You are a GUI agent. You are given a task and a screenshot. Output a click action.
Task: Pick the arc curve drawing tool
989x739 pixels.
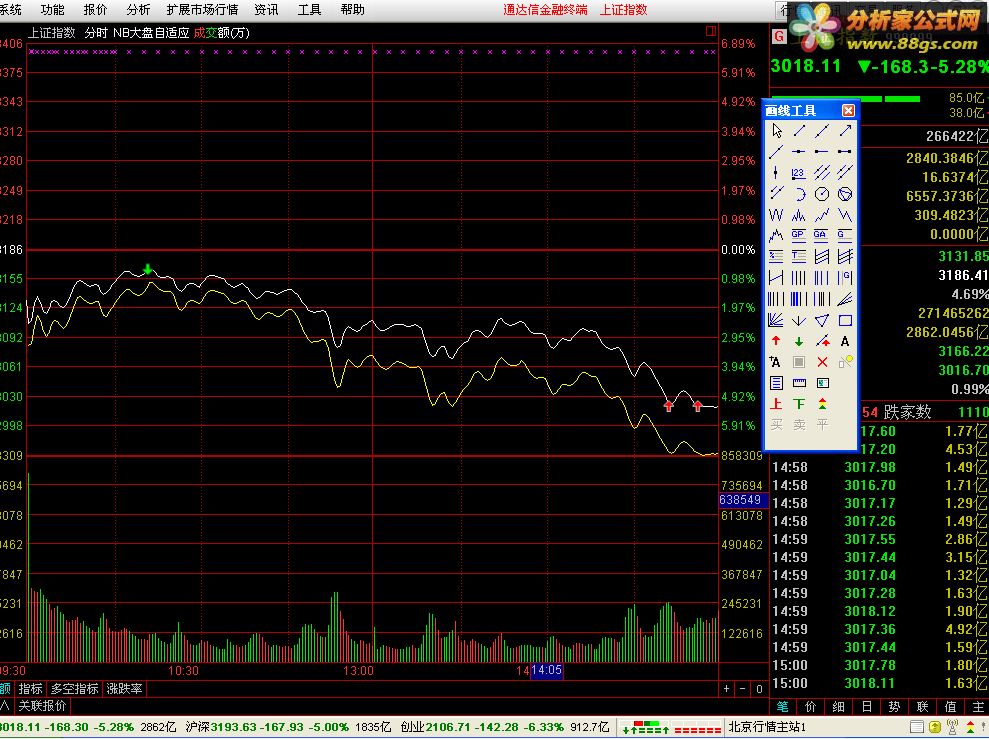point(799,194)
